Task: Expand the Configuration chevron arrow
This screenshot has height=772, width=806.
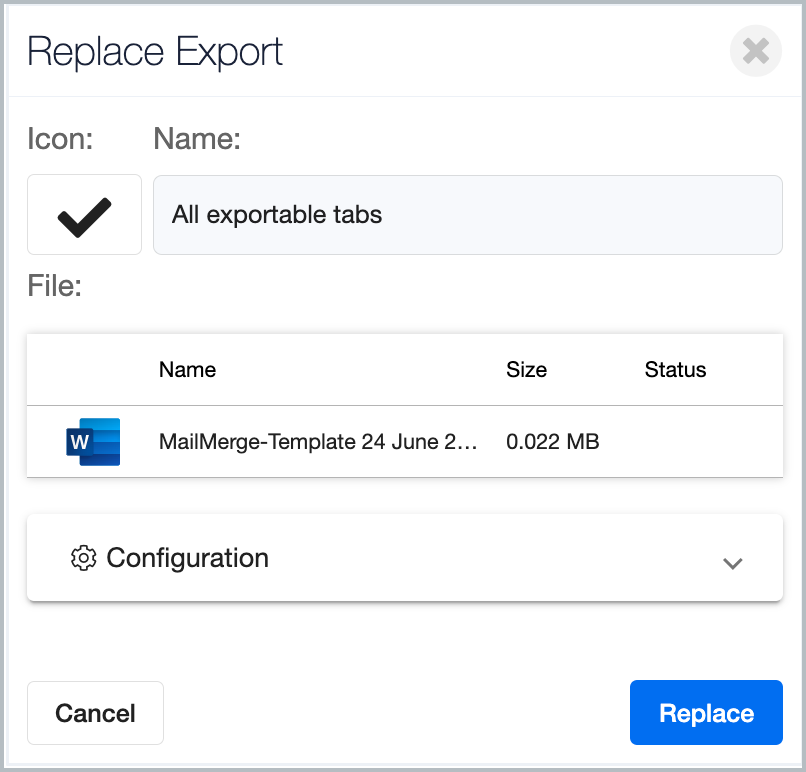Action: click(x=732, y=563)
